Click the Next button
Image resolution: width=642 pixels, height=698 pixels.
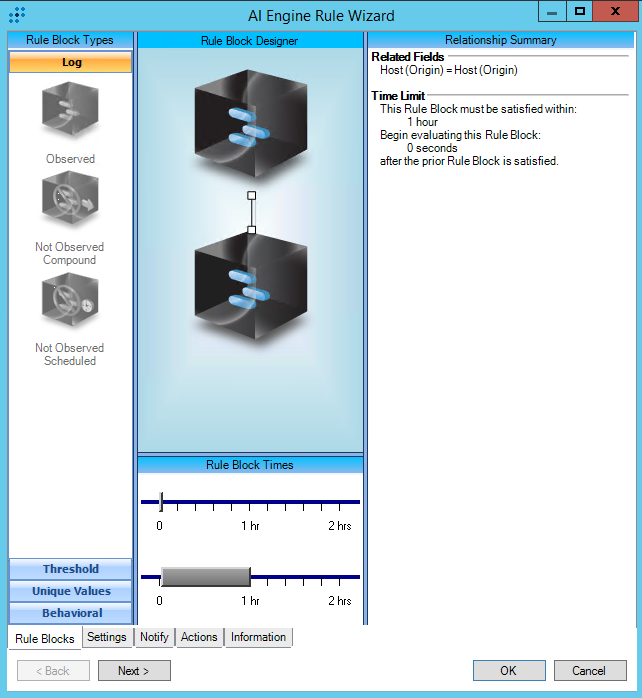click(x=134, y=671)
